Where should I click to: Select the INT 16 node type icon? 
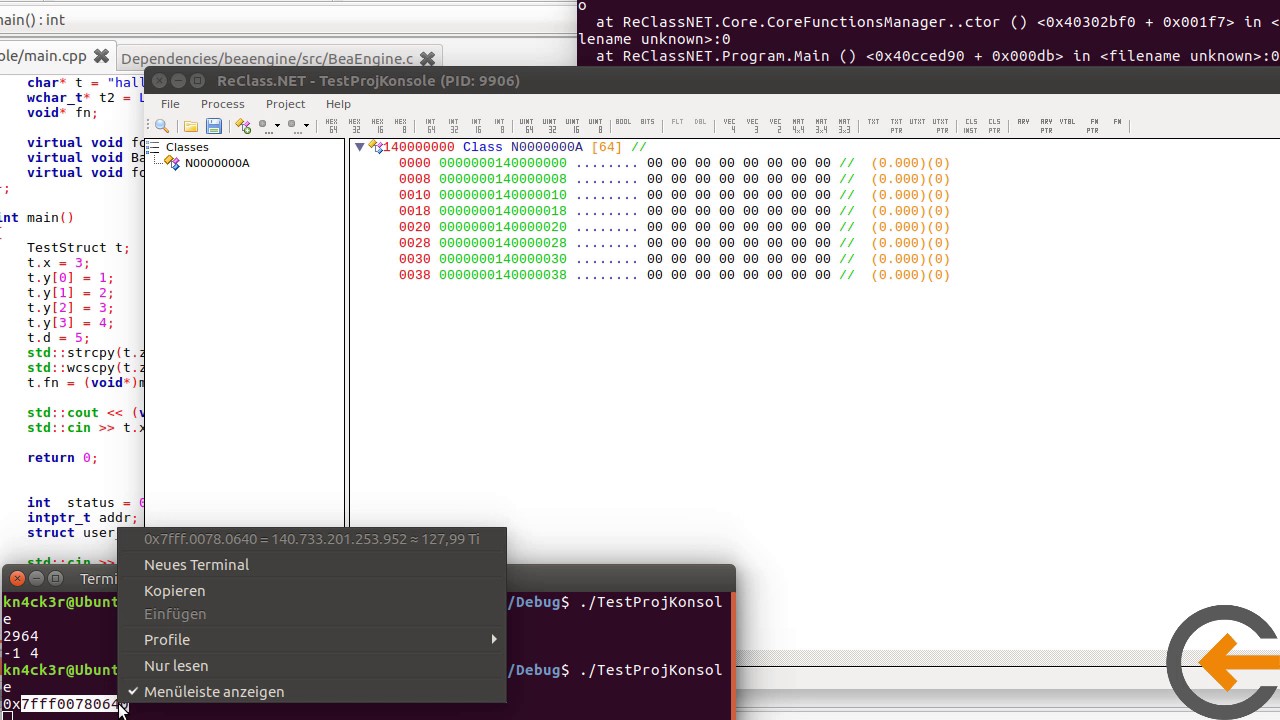click(477, 126)
